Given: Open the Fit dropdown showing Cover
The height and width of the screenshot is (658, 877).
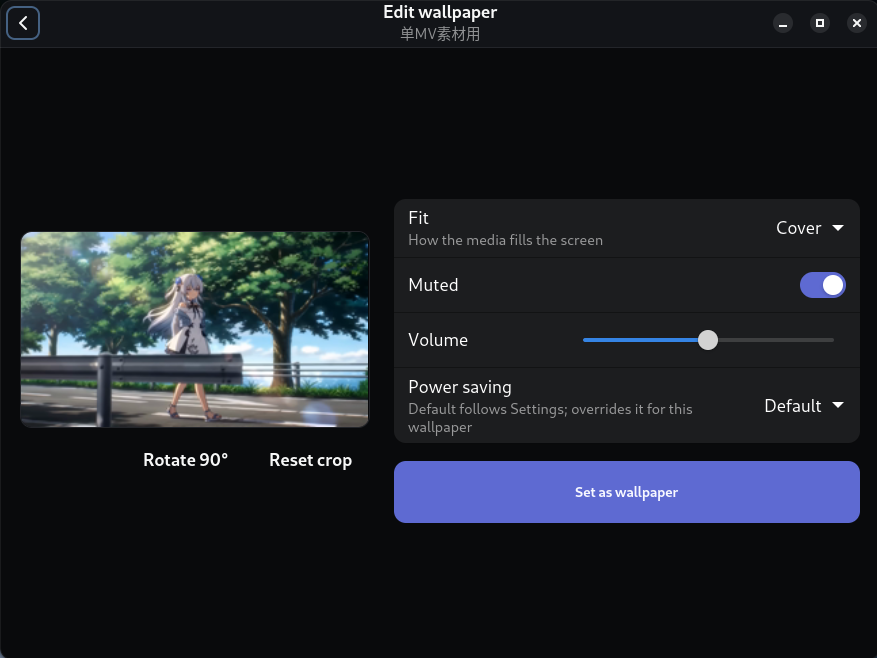Looking at the screenshot, I should tap(810, 228).
